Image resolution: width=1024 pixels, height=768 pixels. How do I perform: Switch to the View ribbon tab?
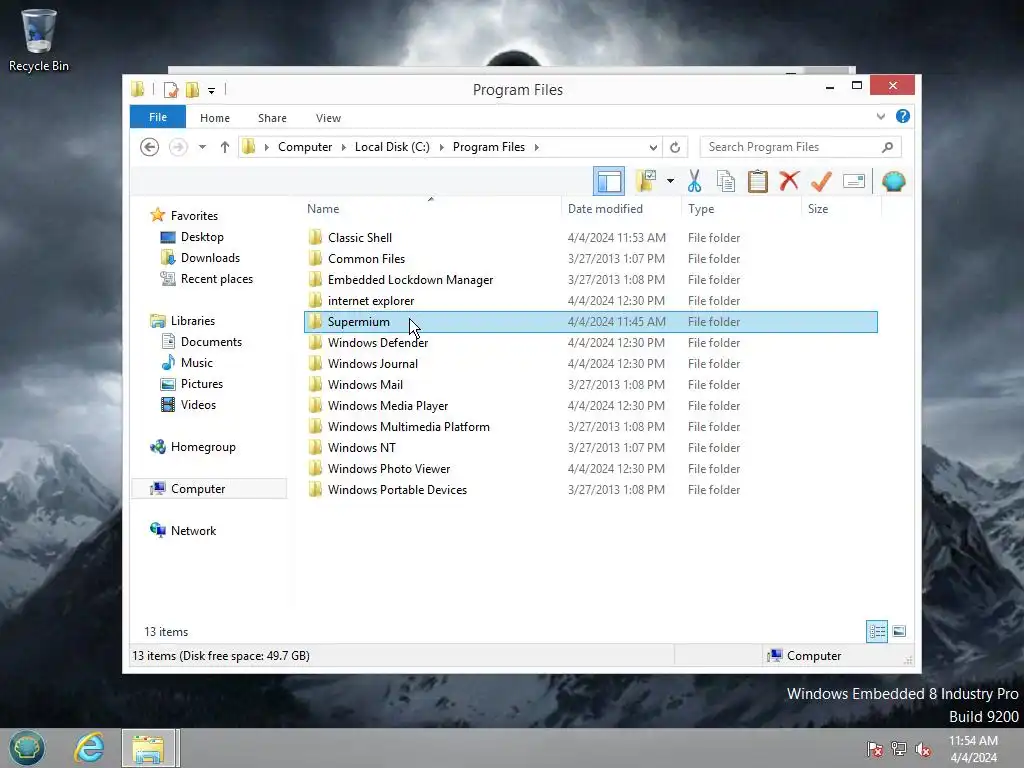pos(328,118)
